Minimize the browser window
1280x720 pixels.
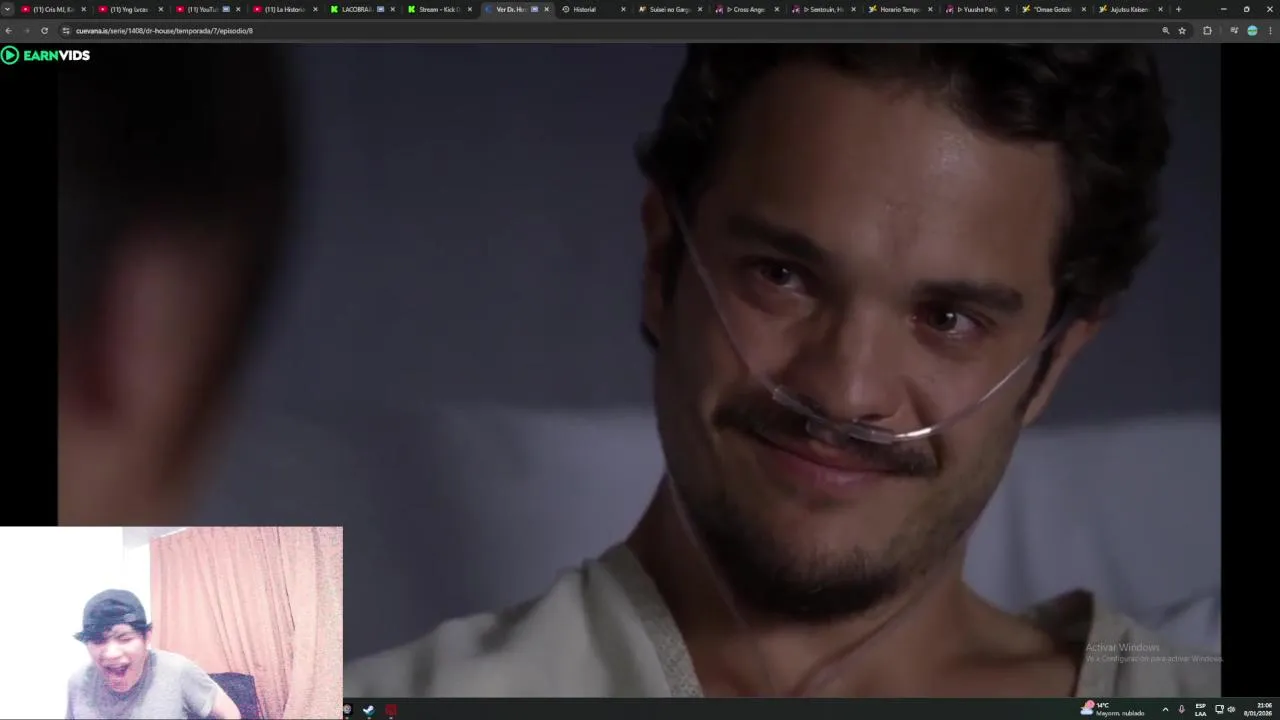(1223, 9)
